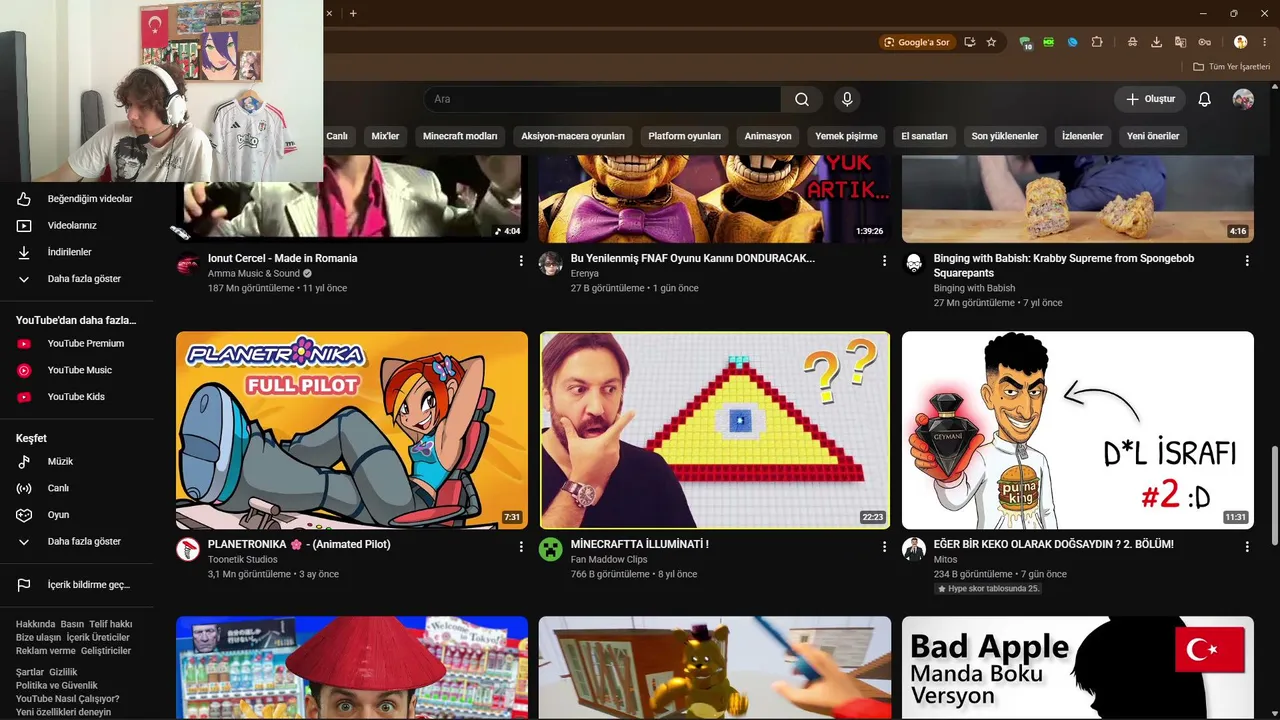This screenshot has height=720, width=1280.
Task: Open the D*L İSRAFI #2 video thumbnail
Action: [1078, 430]
